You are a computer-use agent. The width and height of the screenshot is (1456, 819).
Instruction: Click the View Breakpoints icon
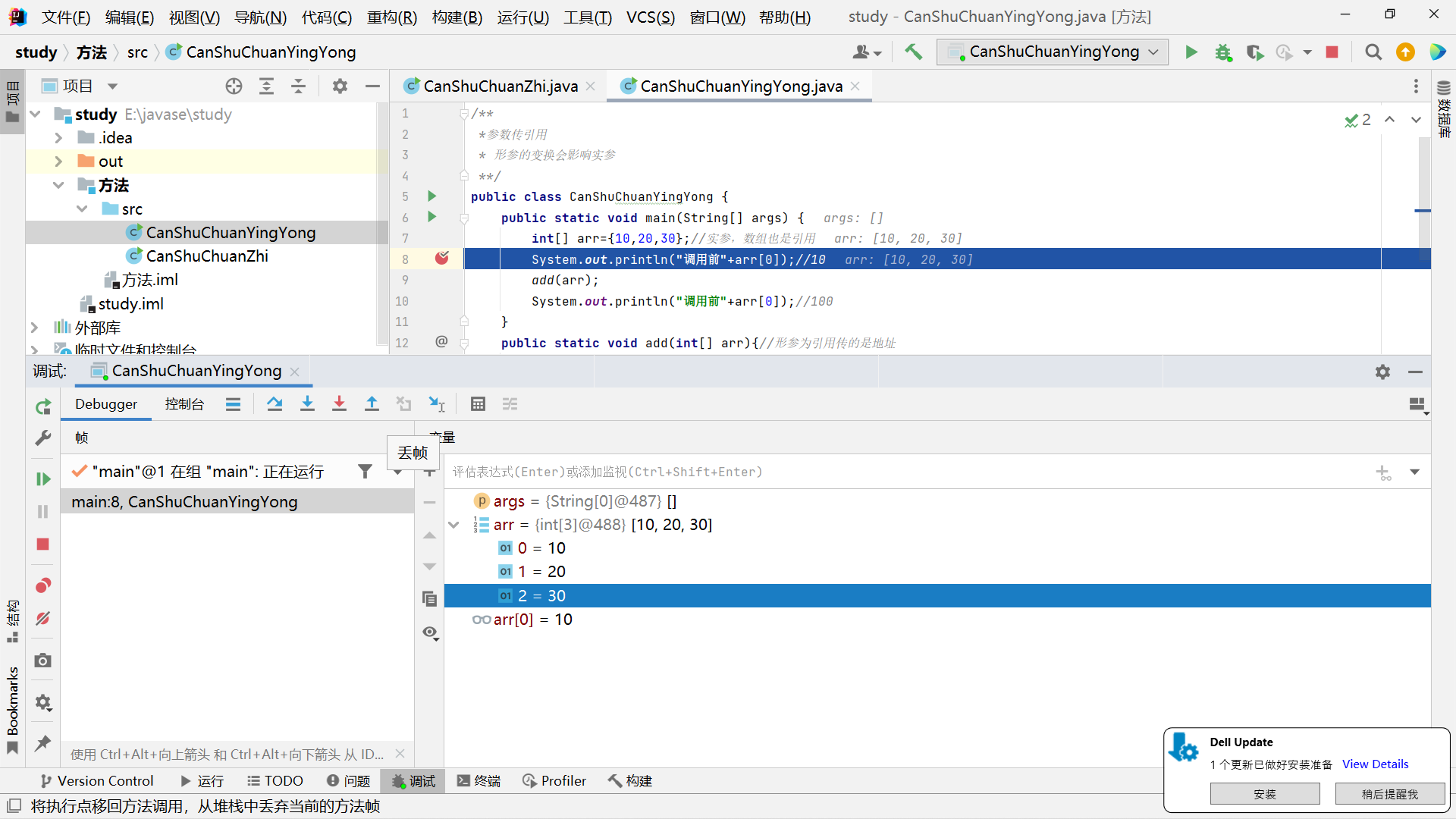pos(43,585)
